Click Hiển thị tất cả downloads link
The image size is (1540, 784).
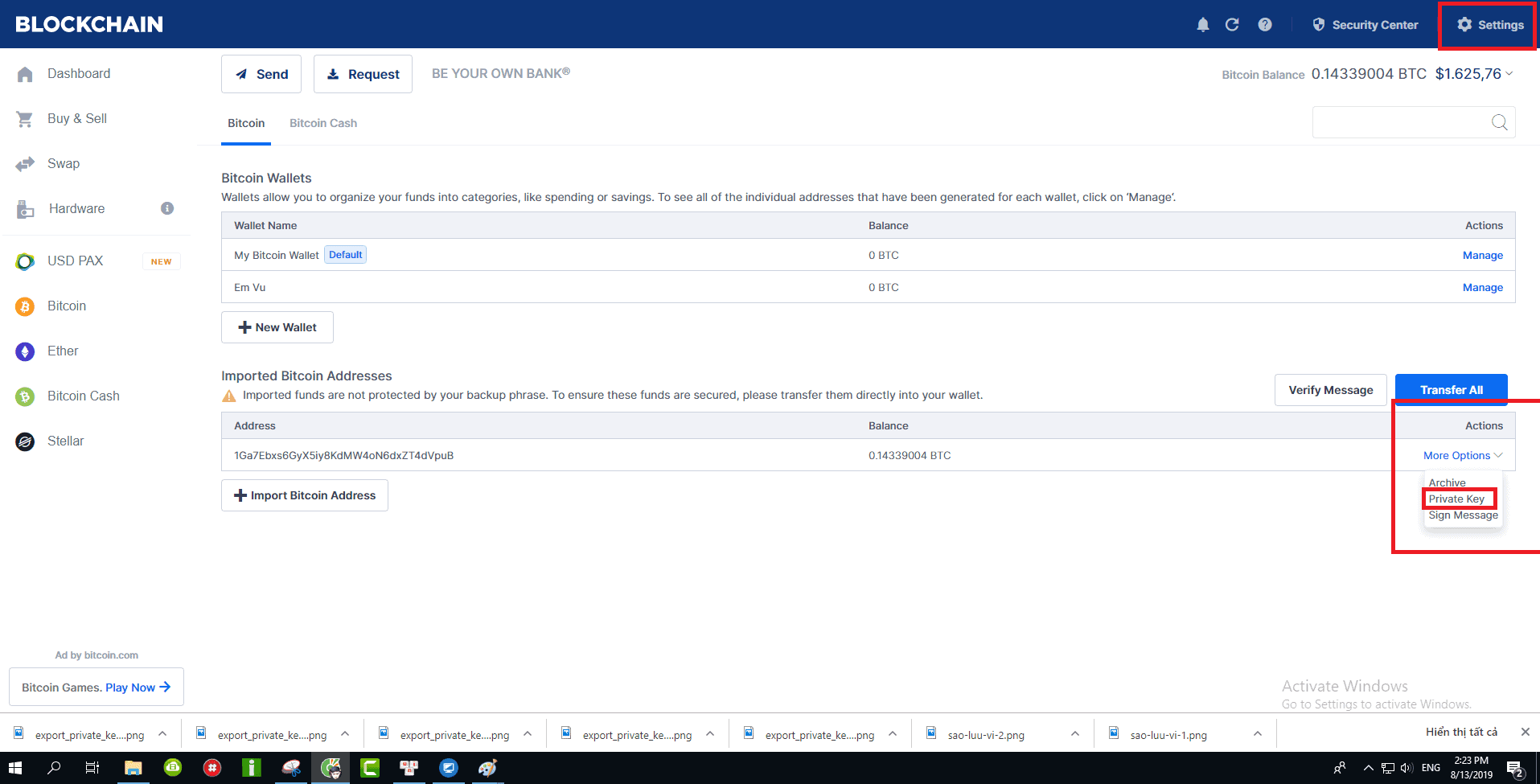click(x=1461, y=732)
